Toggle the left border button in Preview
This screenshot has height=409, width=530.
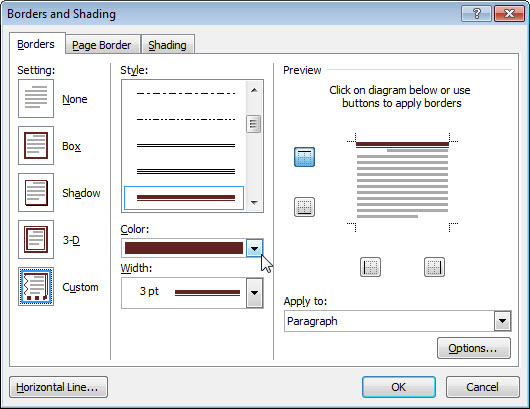point(370,267)
